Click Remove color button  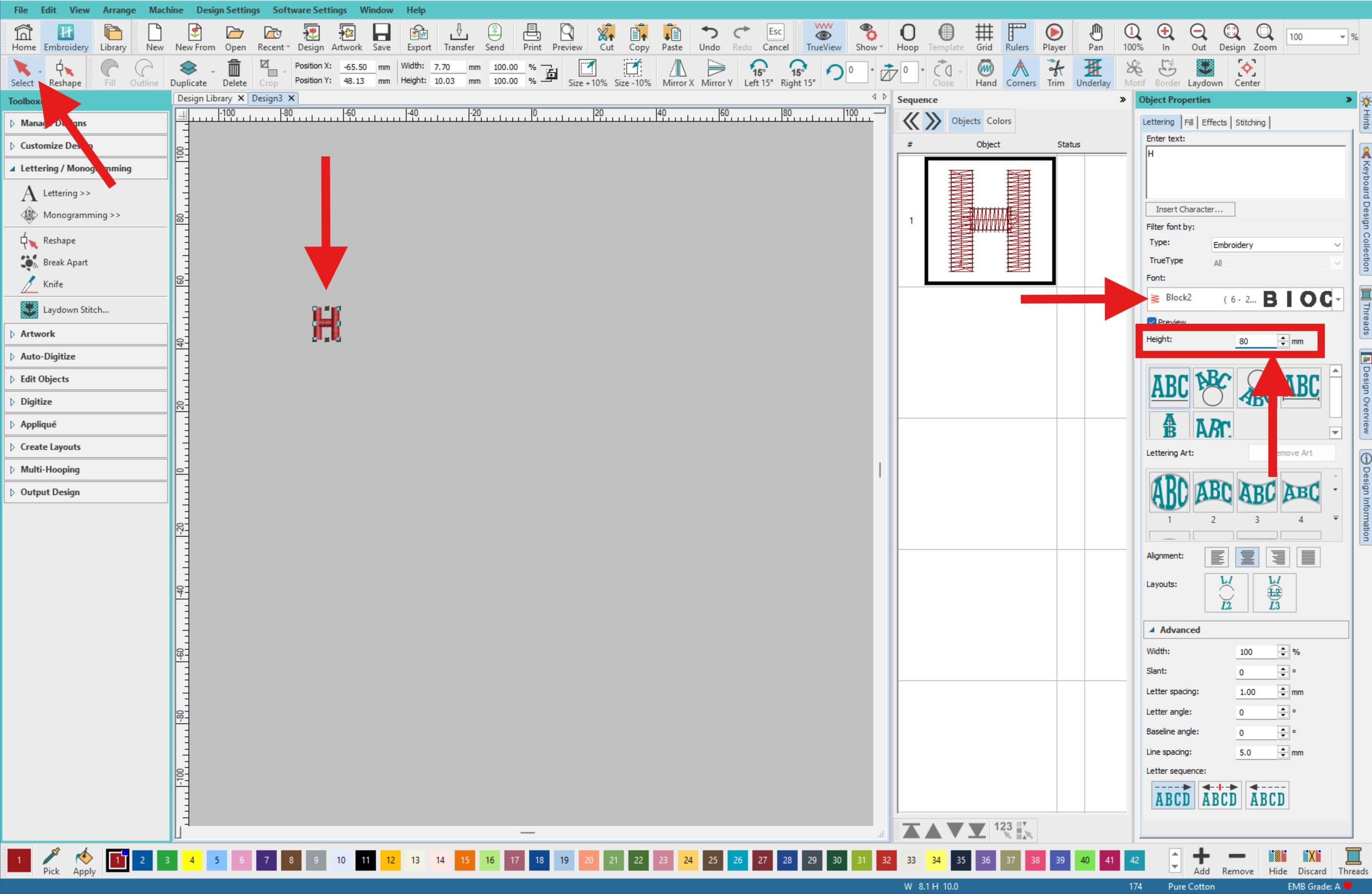(1237, 861)
